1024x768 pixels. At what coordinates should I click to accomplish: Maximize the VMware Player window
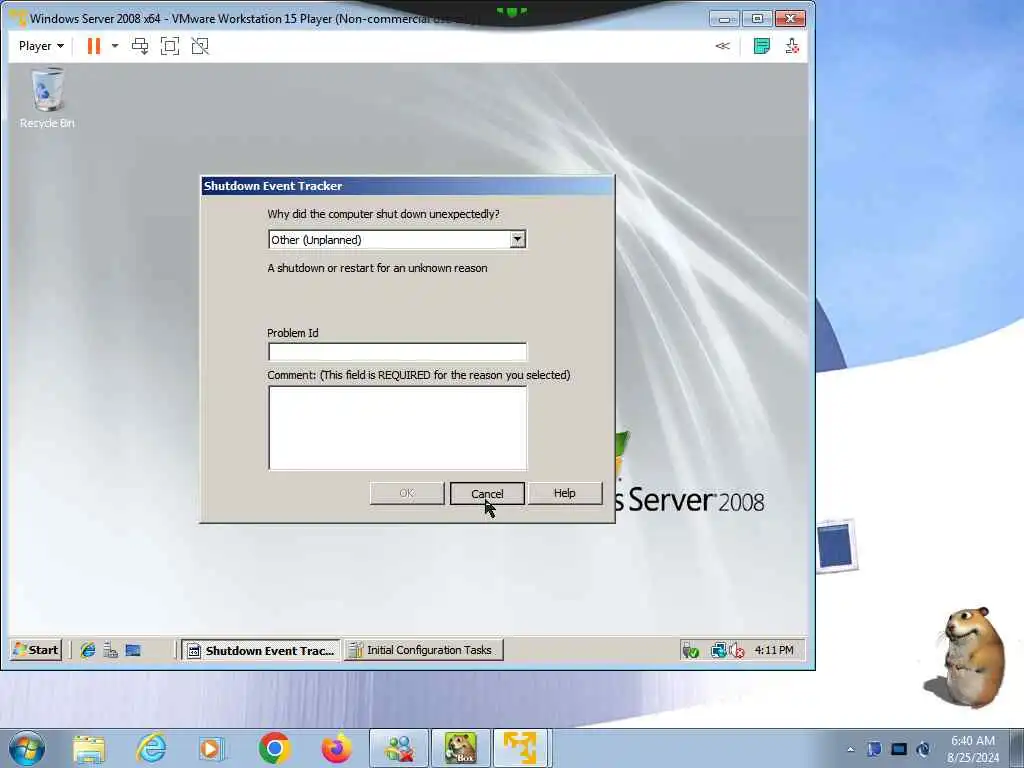coord(757,18)
